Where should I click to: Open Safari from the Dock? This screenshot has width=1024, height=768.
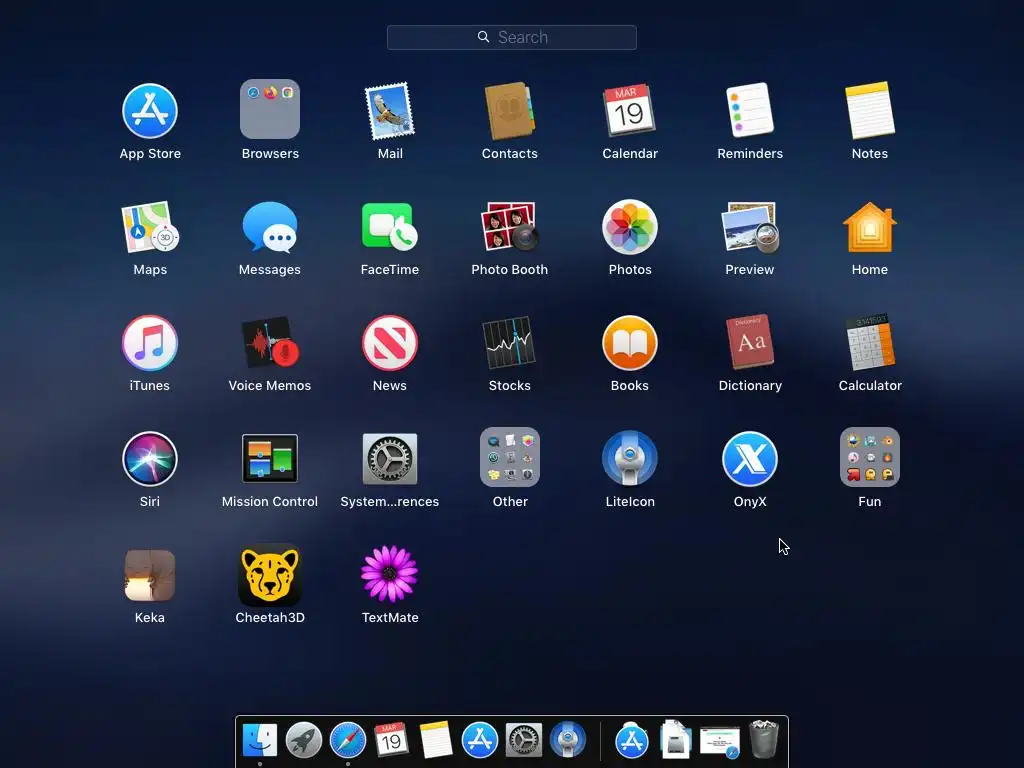pos(347,741)
